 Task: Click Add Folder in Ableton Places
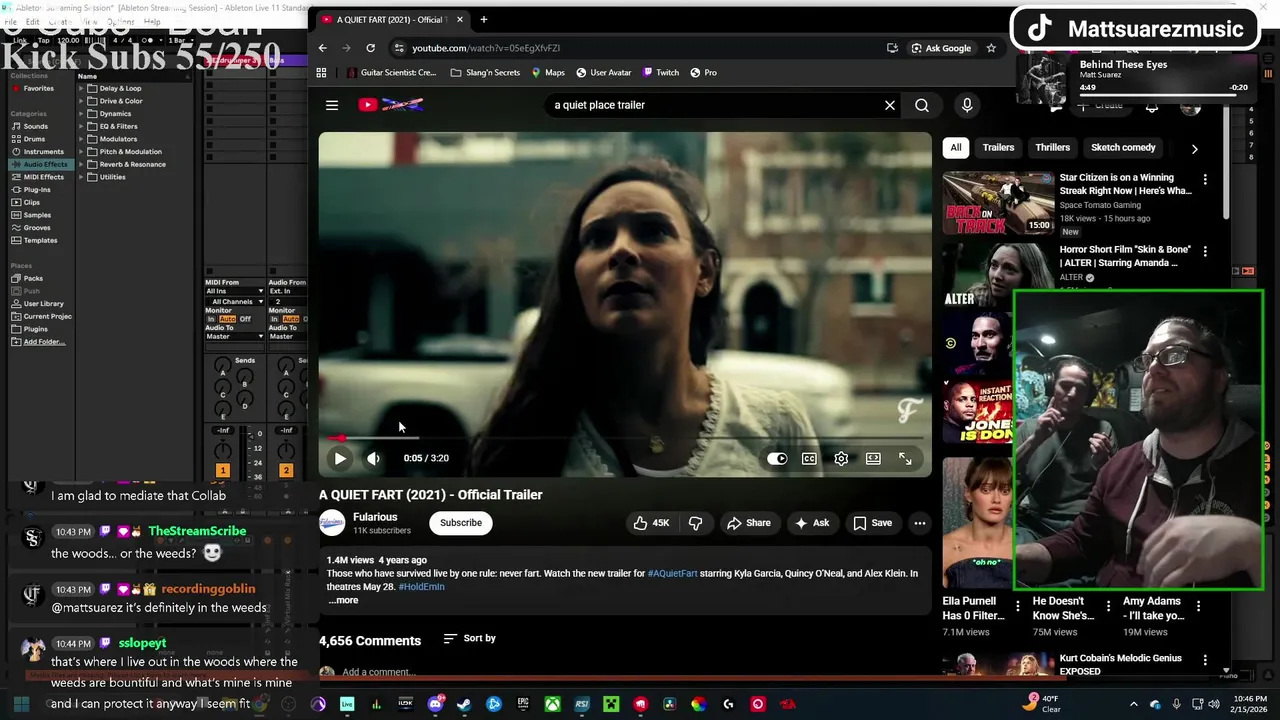point(44,342)
